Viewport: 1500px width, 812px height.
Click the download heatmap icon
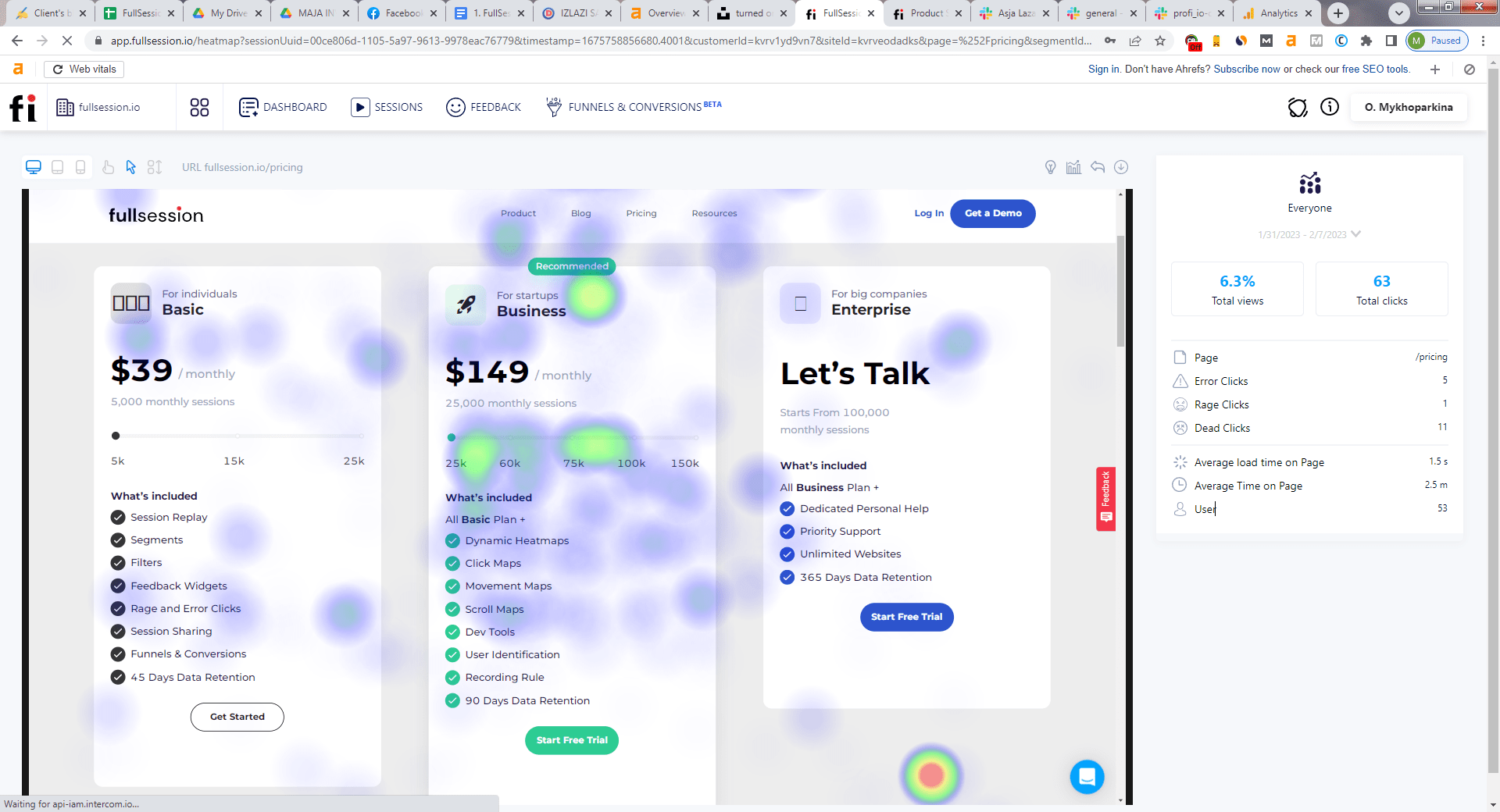[1121, 167]
